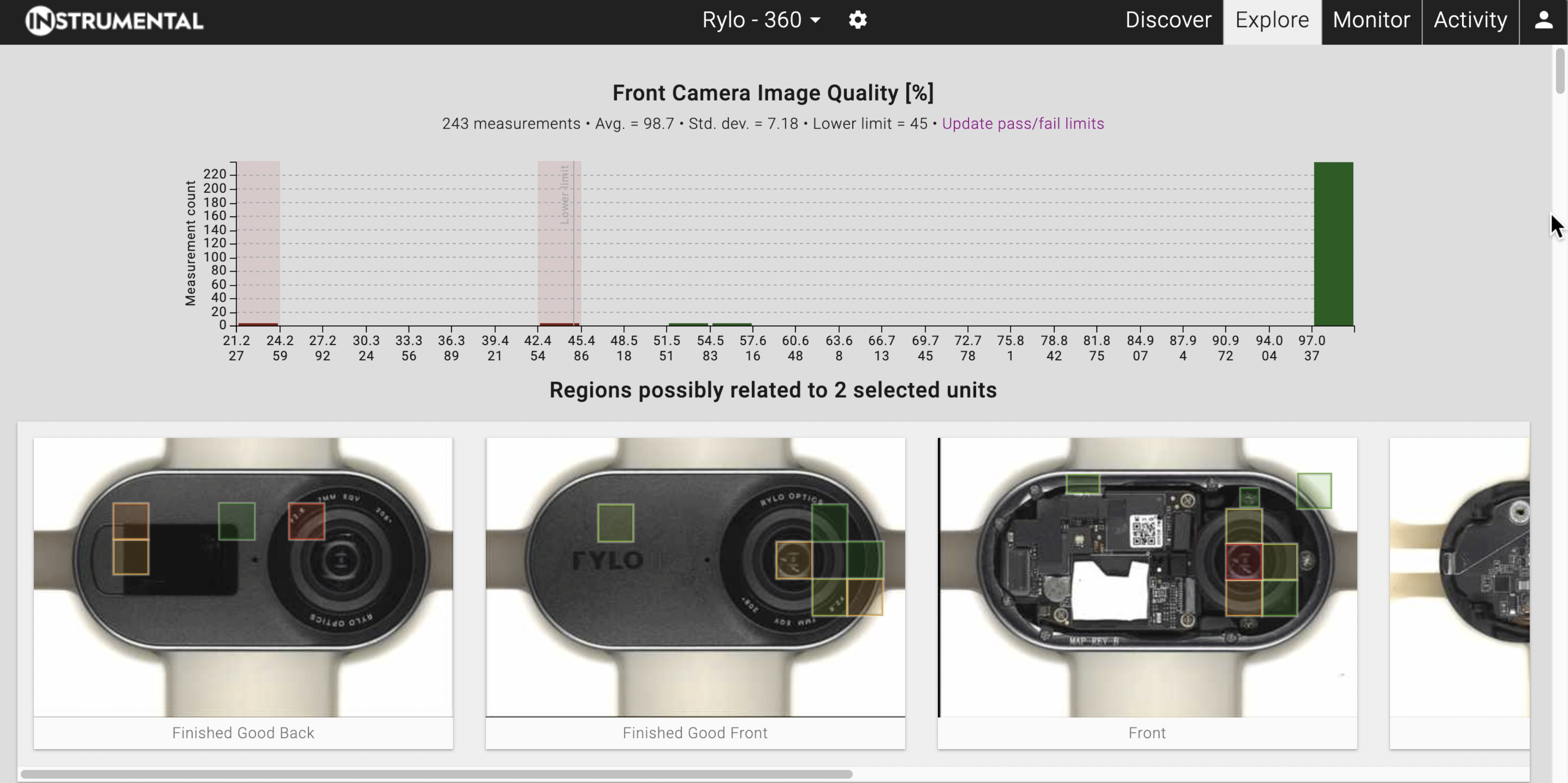The image size is (1568, 783).
Task: Click the Finished Good Front caption
Action: click(x=695, y=733)
